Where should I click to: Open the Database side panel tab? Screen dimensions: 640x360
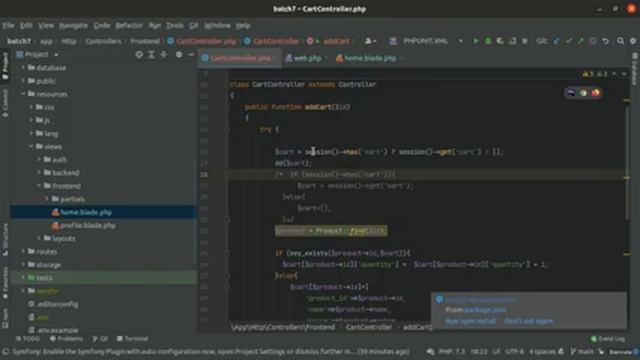[635, 69]
